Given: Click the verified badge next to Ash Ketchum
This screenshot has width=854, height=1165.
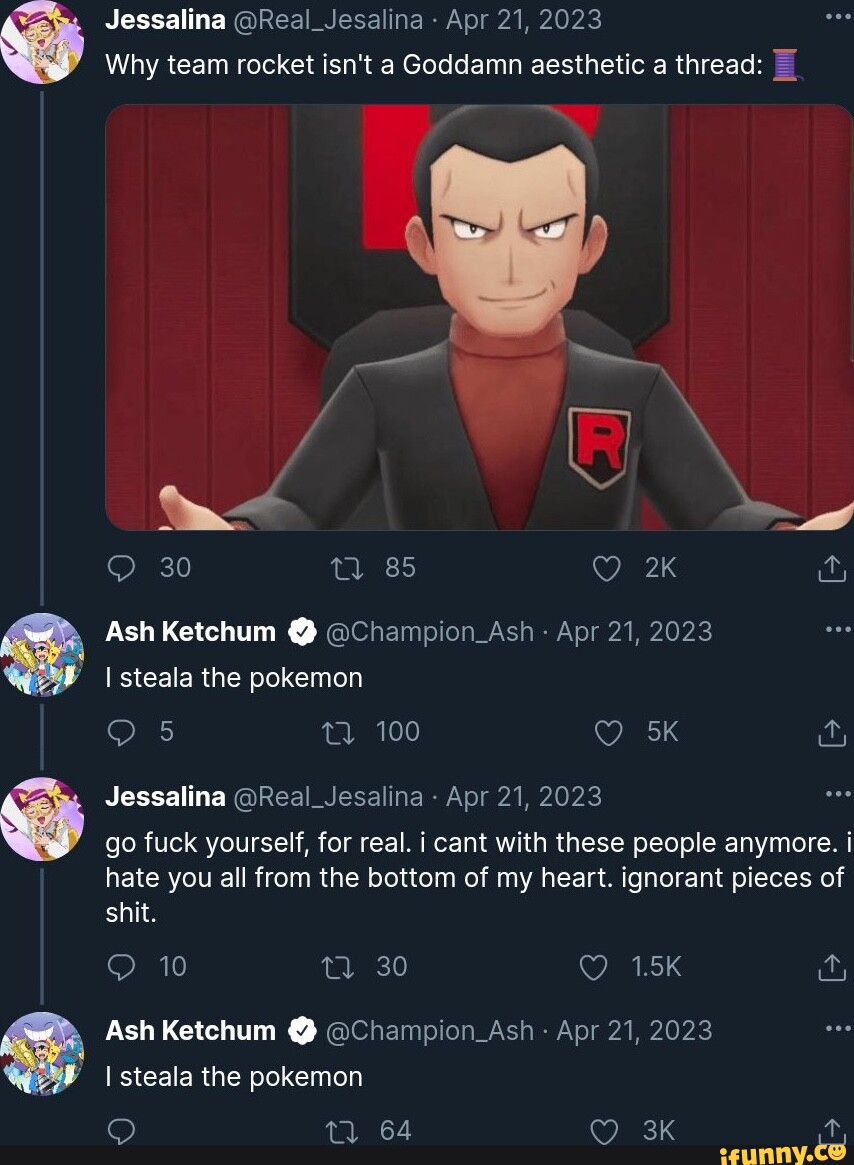Looking at the screenshot, I should [302, 630].
